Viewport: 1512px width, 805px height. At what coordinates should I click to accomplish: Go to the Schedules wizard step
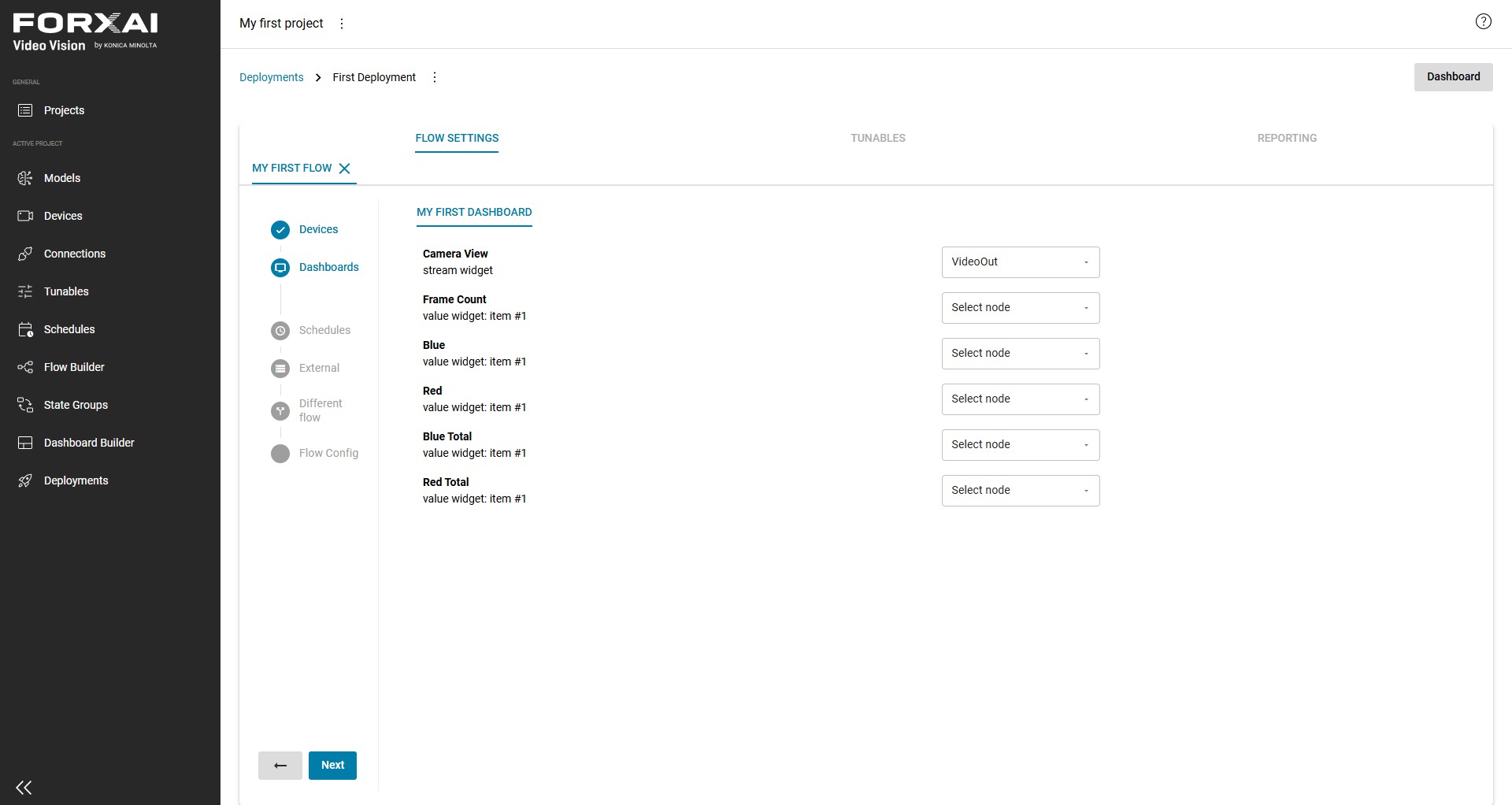tap(324, 330)
